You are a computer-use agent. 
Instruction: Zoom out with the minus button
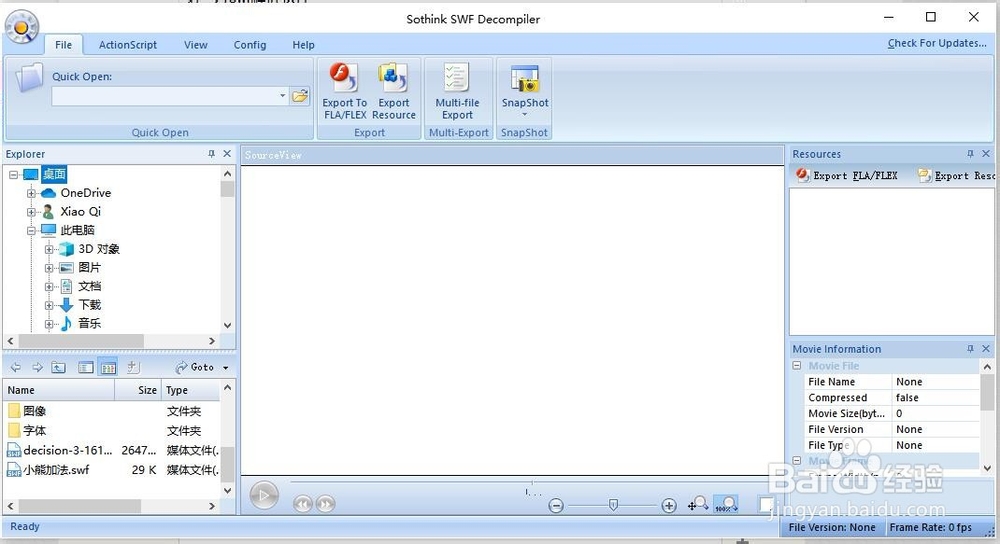(x=556, y=506)
